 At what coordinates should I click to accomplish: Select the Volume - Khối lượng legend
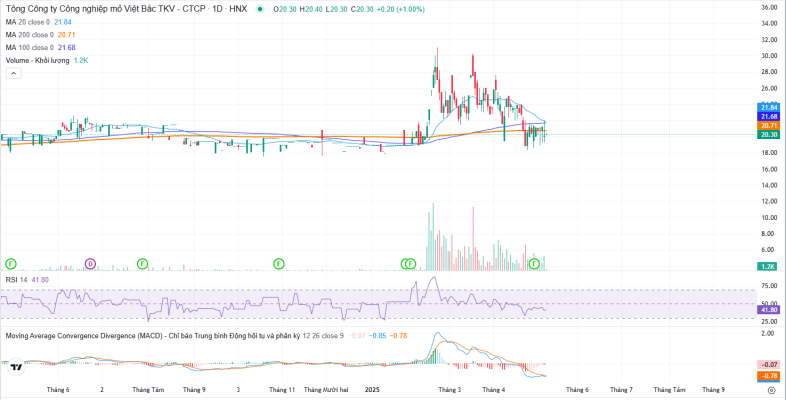pyautogui.click(x=38, y=60)
